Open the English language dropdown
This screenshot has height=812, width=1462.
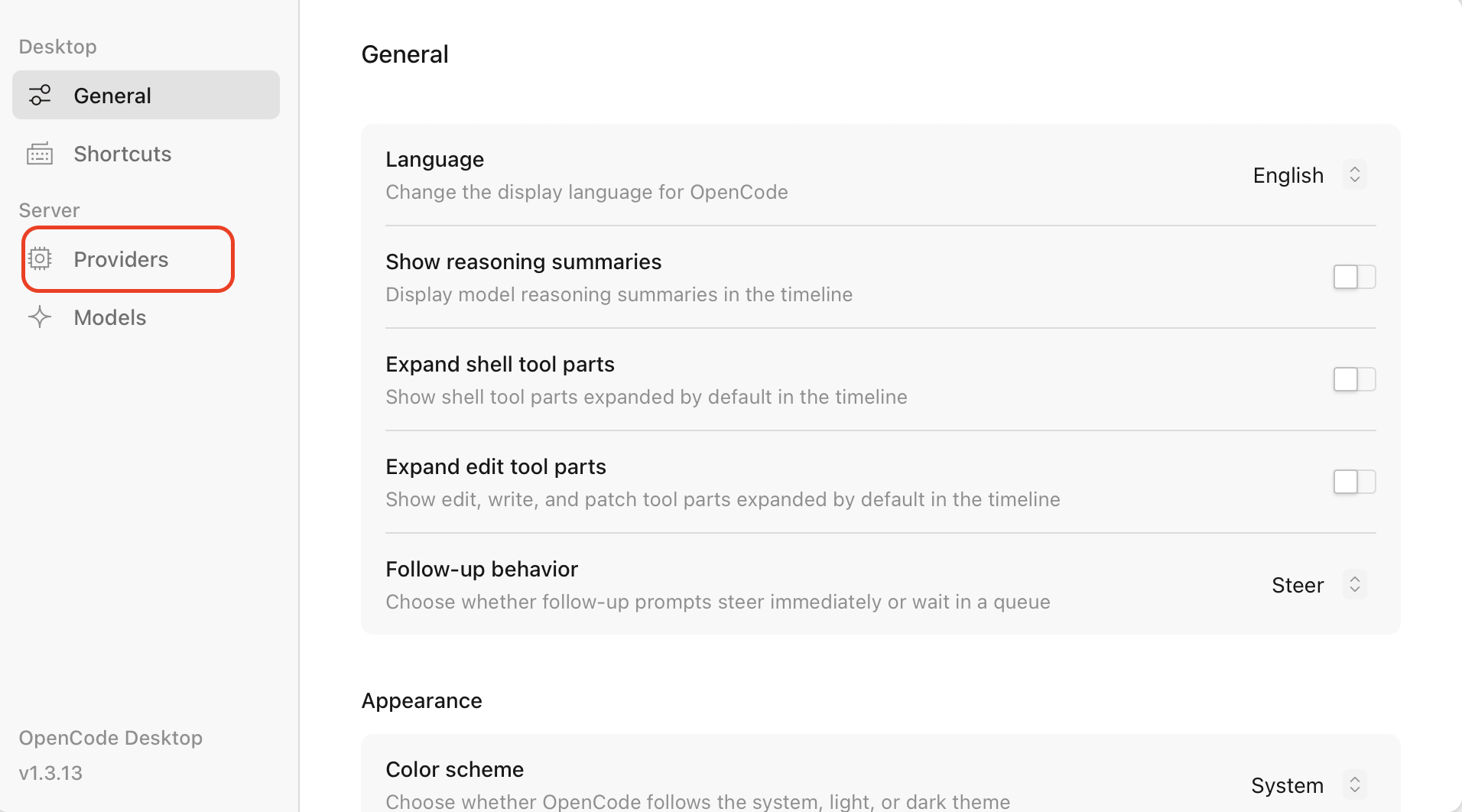click(x=1288, y=175)
